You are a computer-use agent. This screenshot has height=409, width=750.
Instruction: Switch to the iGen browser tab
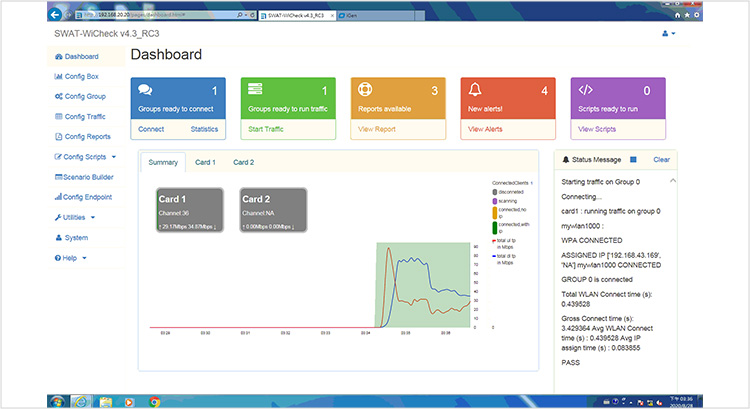click(x=376, y=16)
